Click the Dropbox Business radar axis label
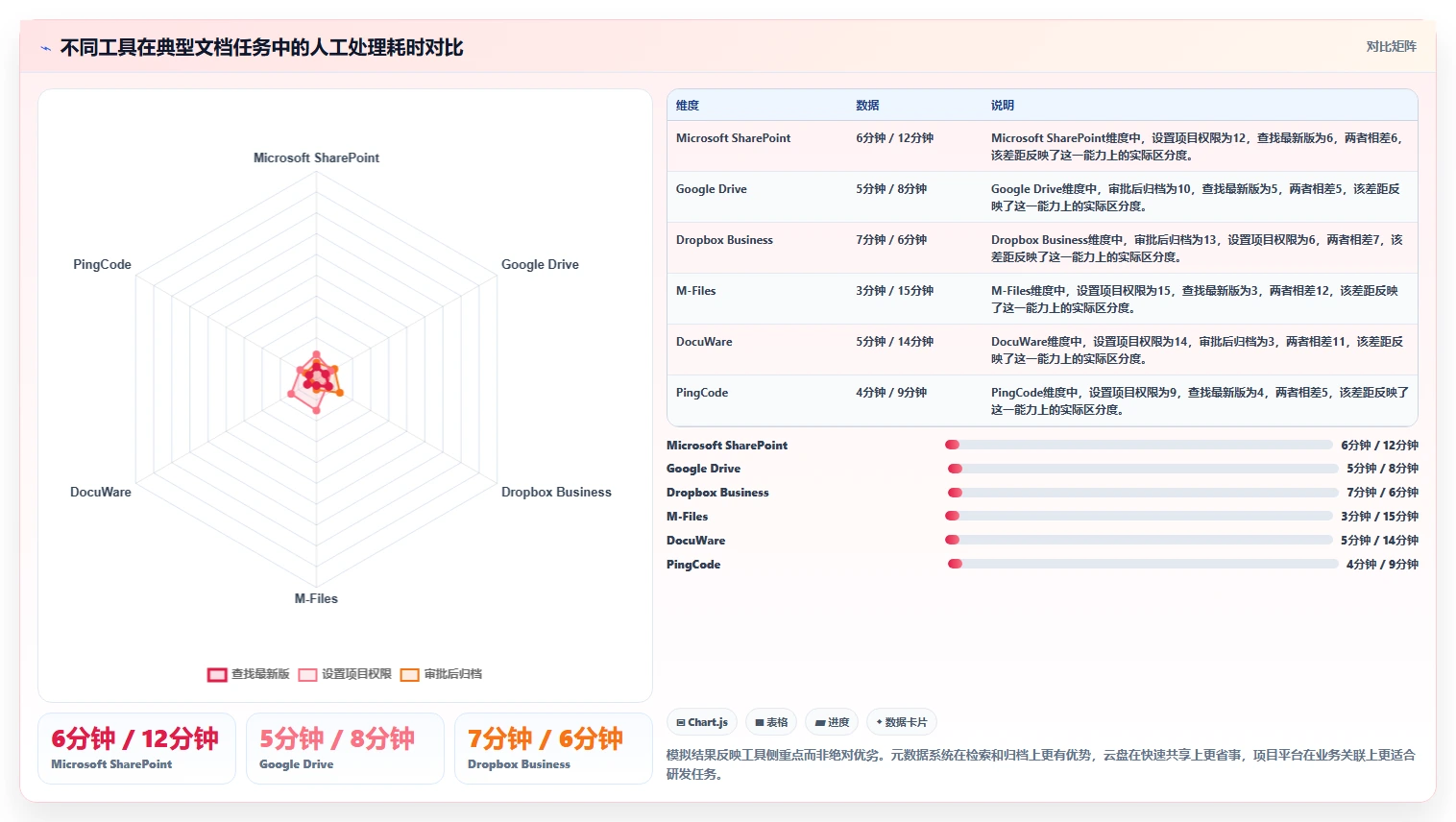Screen dimensions: 1456x822 (556, 492)
